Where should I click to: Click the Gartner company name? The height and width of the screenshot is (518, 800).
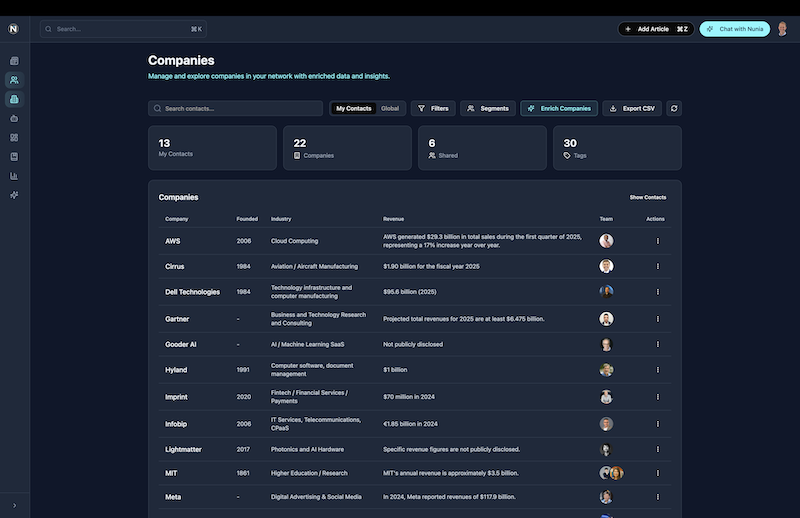coord(177,319)
